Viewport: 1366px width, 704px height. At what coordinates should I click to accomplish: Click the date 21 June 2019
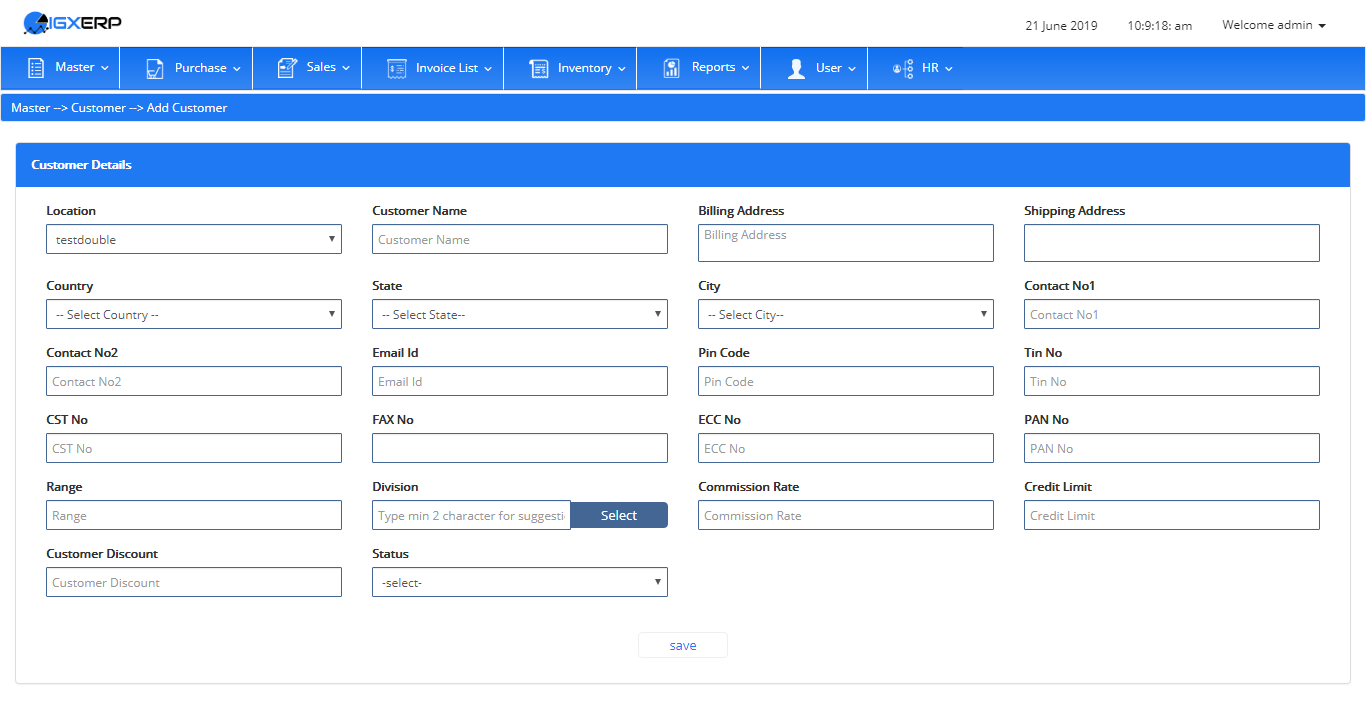pos(1061,26)
